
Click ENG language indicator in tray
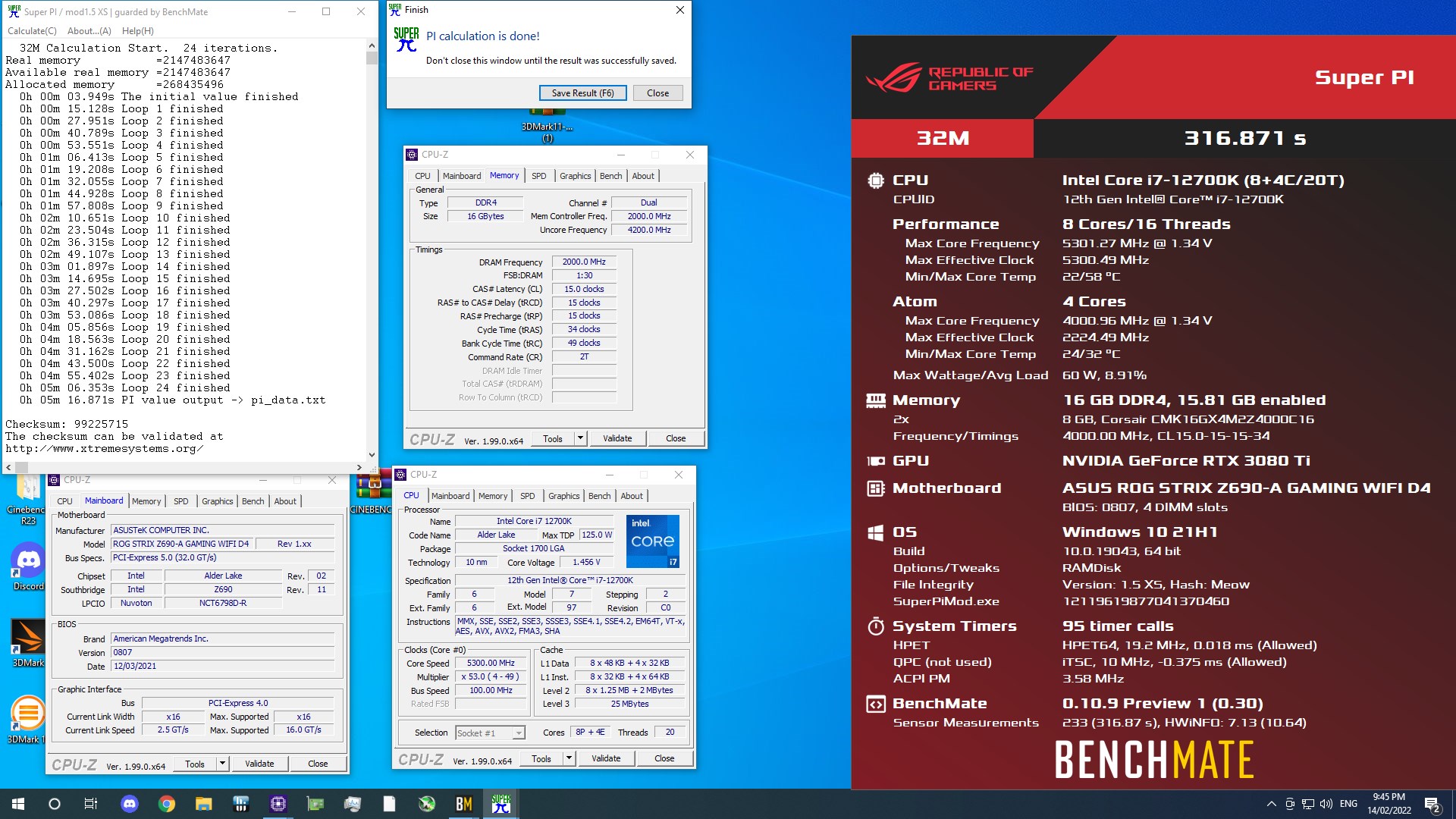pyautogui.click(x=1348, y=804)
